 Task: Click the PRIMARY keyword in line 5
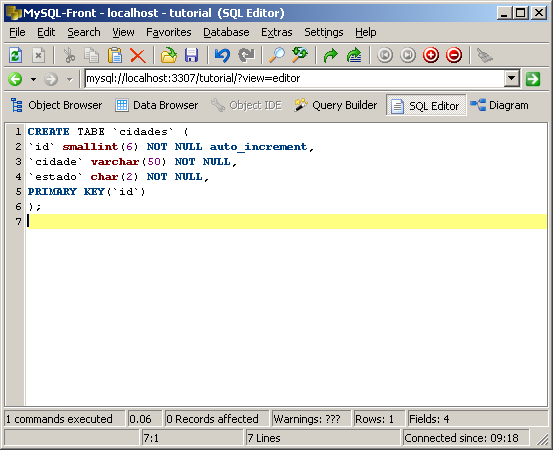[52, 191]
